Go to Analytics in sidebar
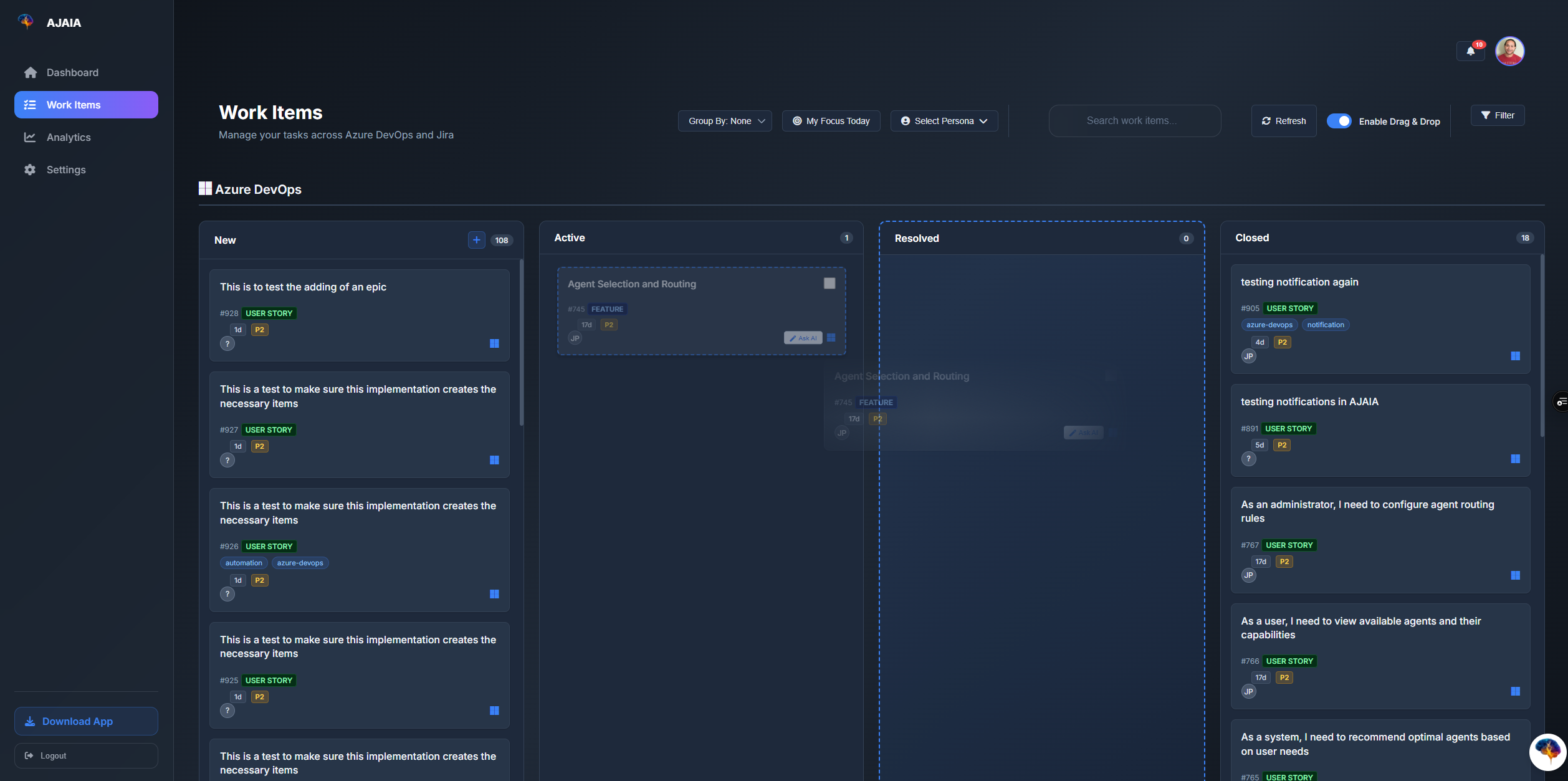 click(69, 137)
